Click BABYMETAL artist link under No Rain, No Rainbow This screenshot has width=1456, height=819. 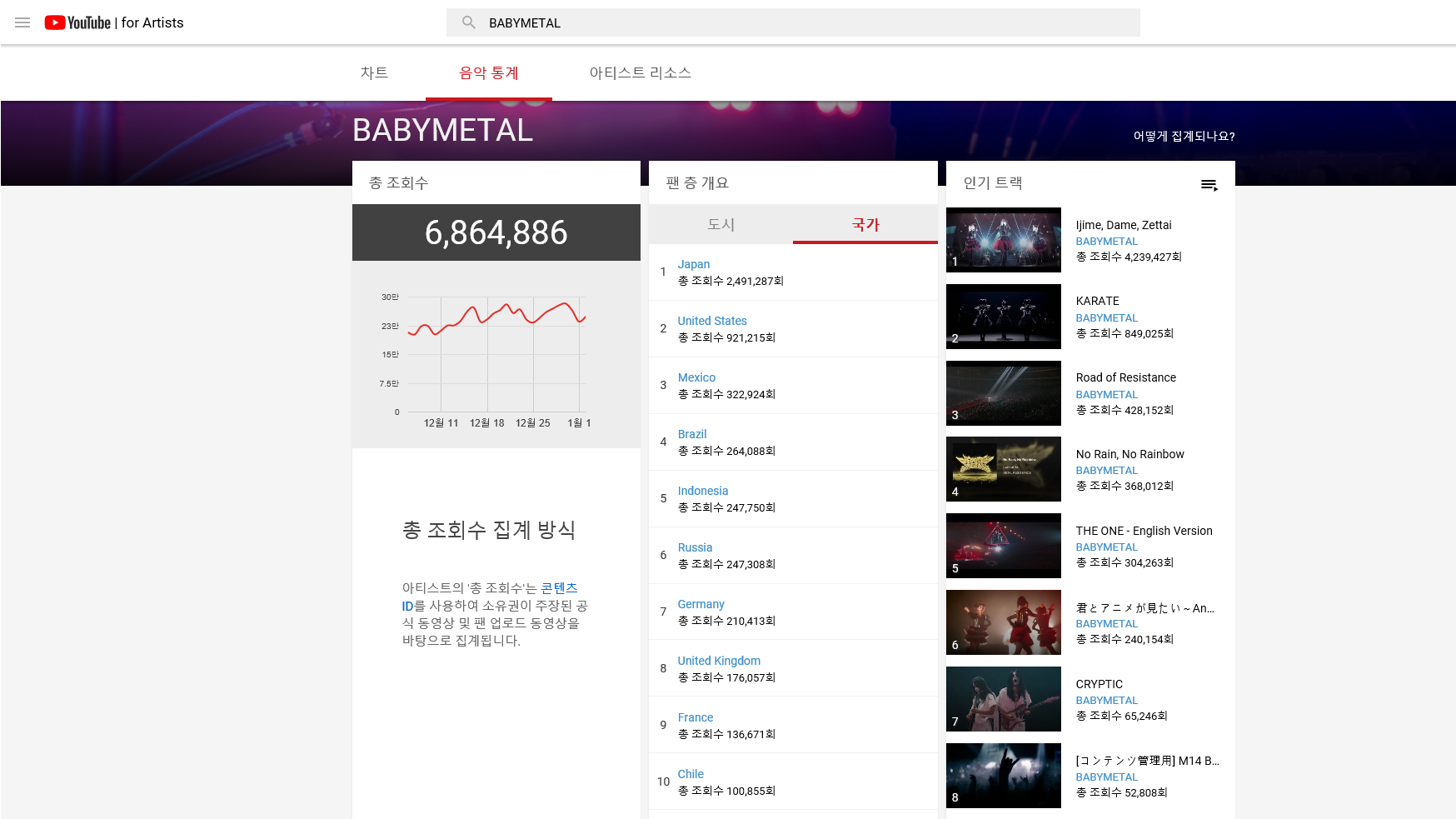(x=1106, y=471)
